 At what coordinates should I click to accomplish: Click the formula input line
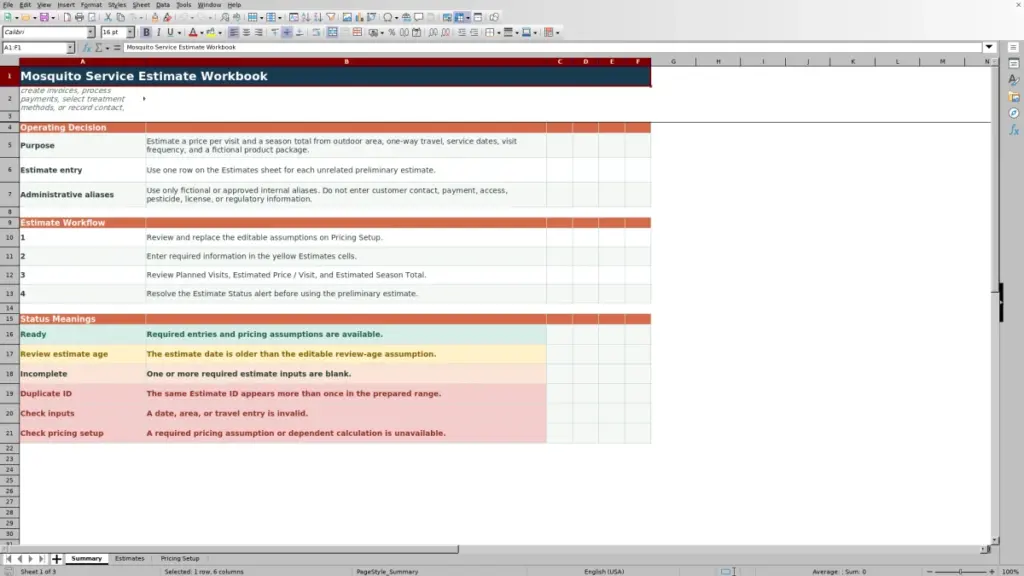tap(552, 47)
